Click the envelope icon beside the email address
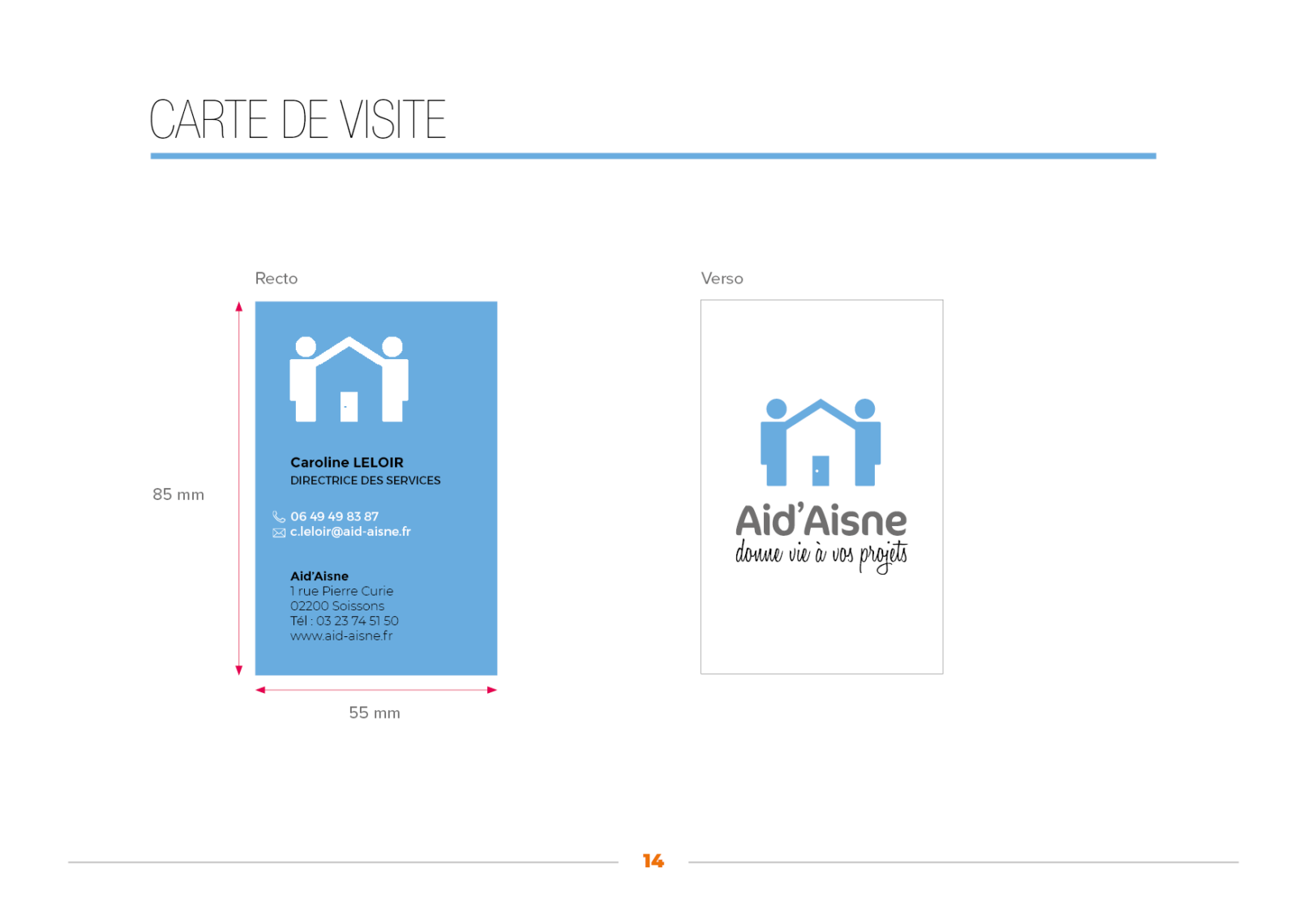Image resolution: width=1307 pixels, height=924 pixels. click(x=279, y=533)
